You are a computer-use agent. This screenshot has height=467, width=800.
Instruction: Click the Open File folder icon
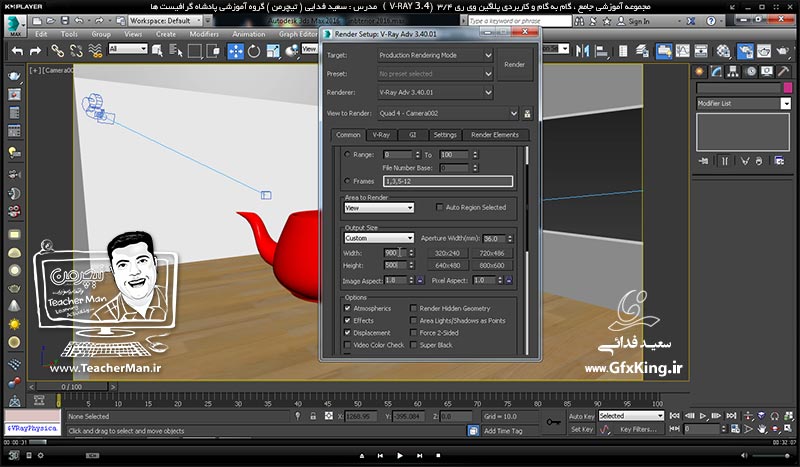point(51,21)
